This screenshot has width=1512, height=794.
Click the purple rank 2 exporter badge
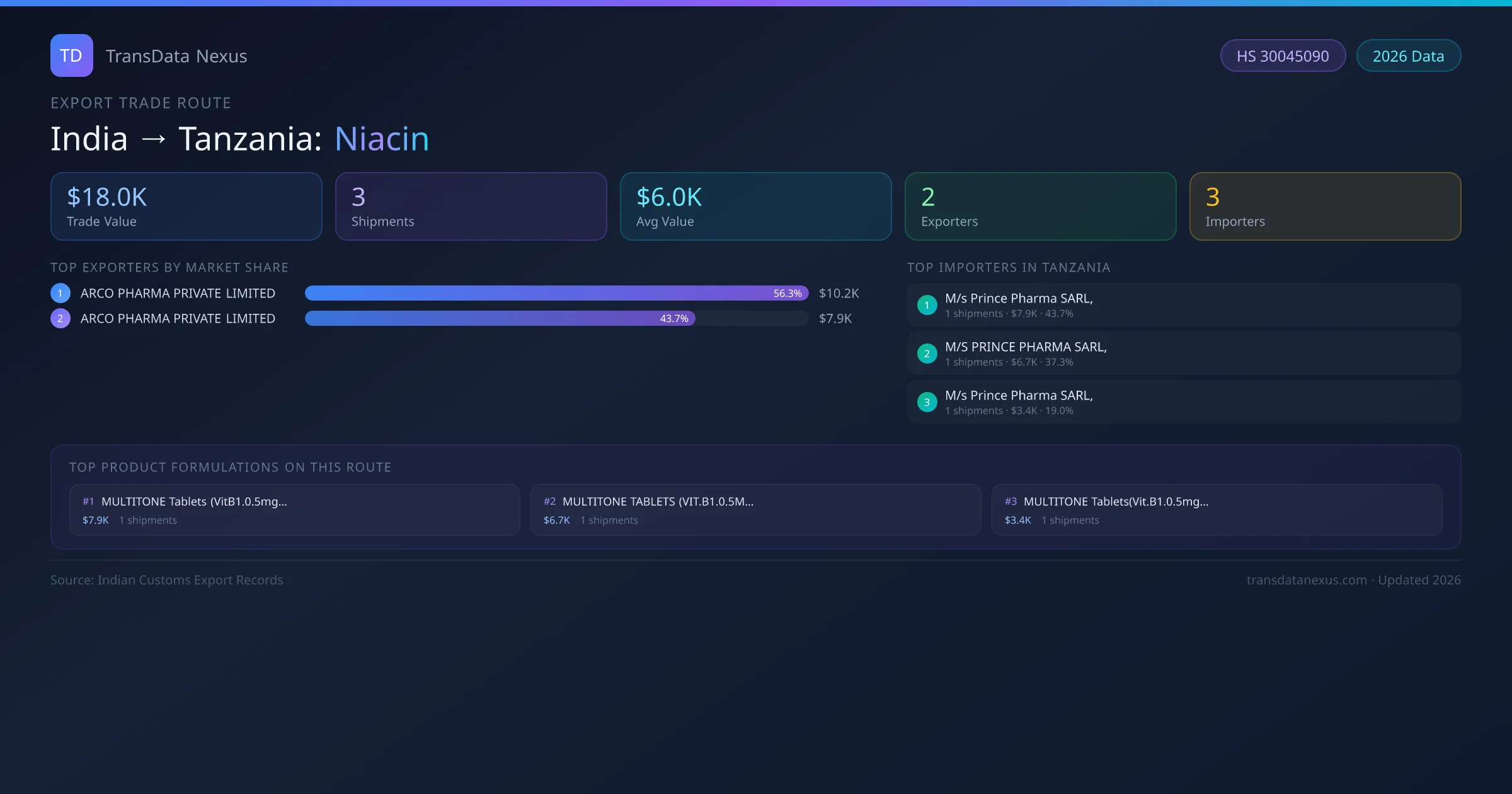click(x=60, y=318)
